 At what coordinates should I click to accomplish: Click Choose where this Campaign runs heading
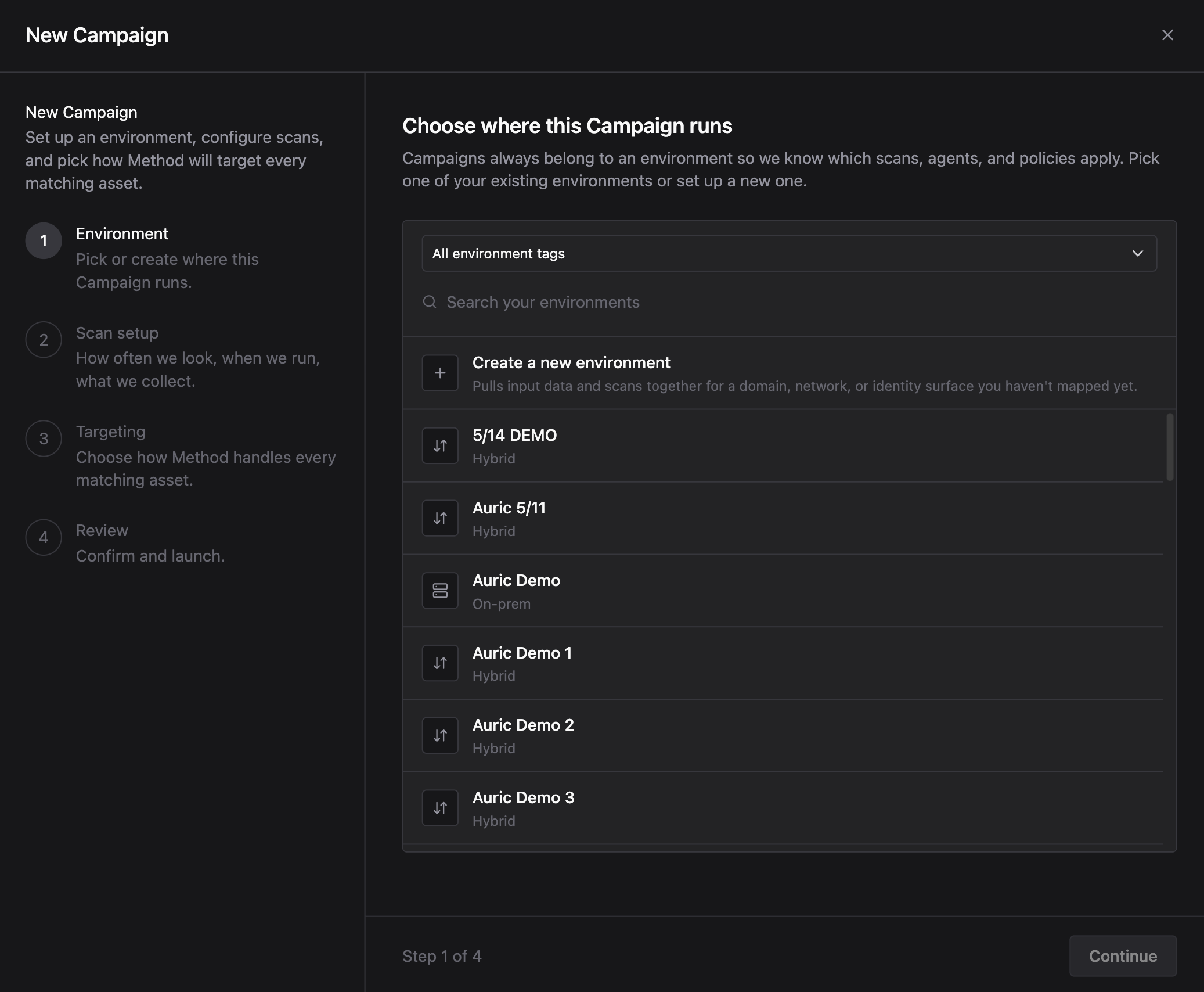567,126
